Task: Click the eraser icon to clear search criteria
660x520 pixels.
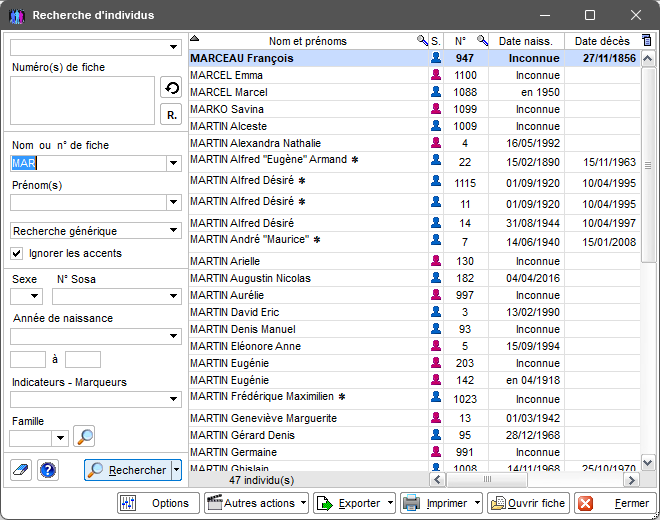Action: click(21, 470)
